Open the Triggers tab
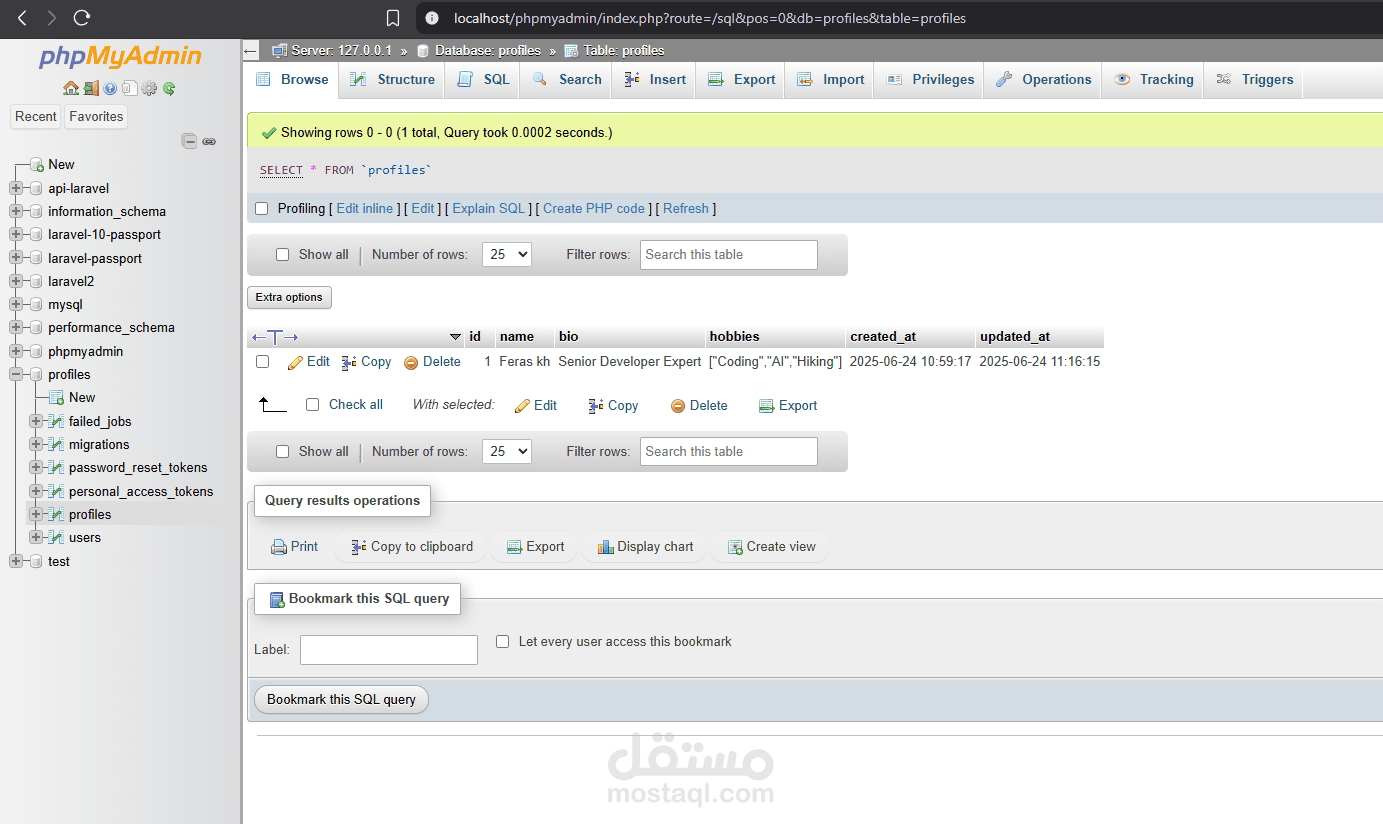Image resolution: width=1383 pixels, height=824 pixels. 1254,80
